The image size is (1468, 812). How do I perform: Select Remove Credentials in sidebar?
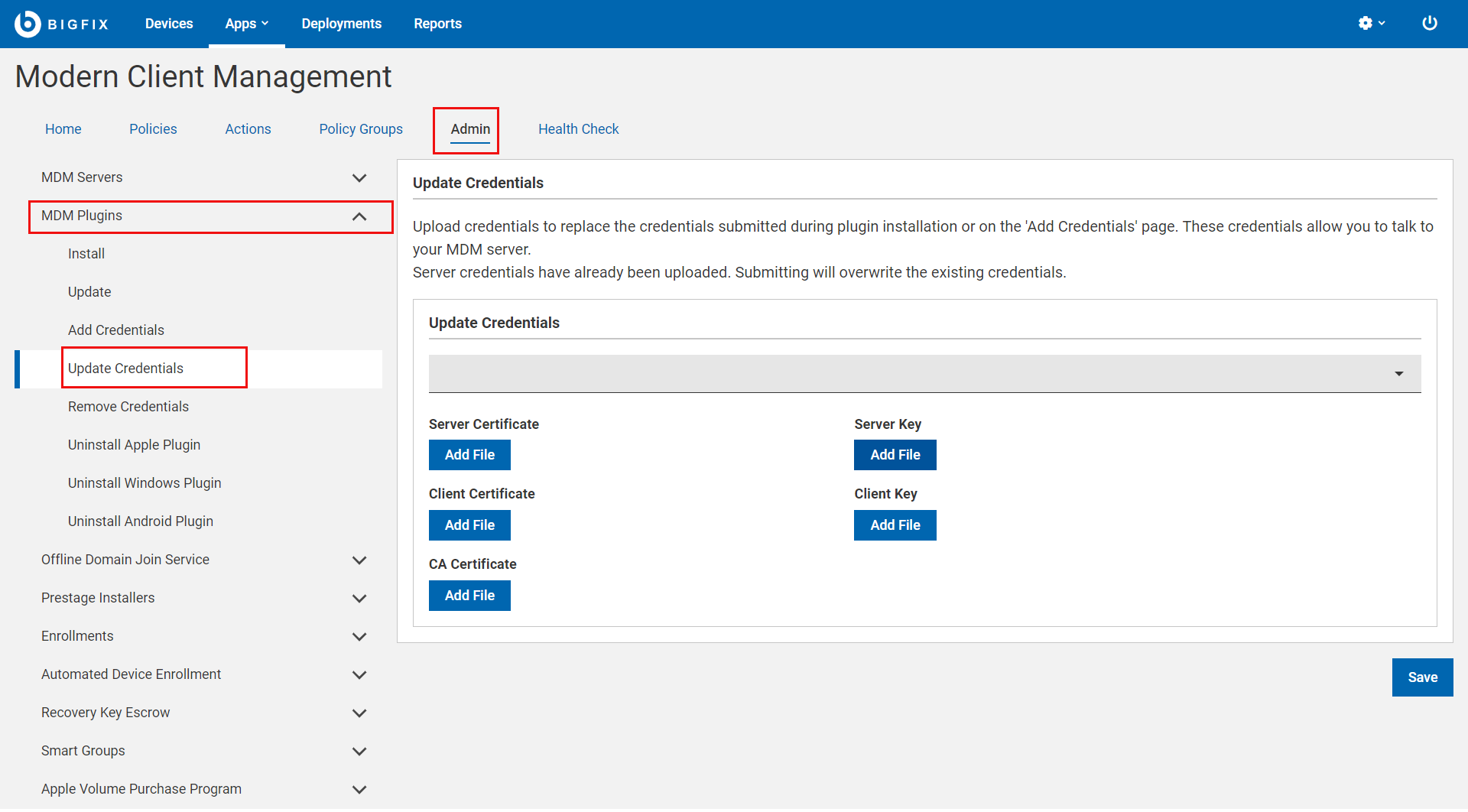click(128, 407)
